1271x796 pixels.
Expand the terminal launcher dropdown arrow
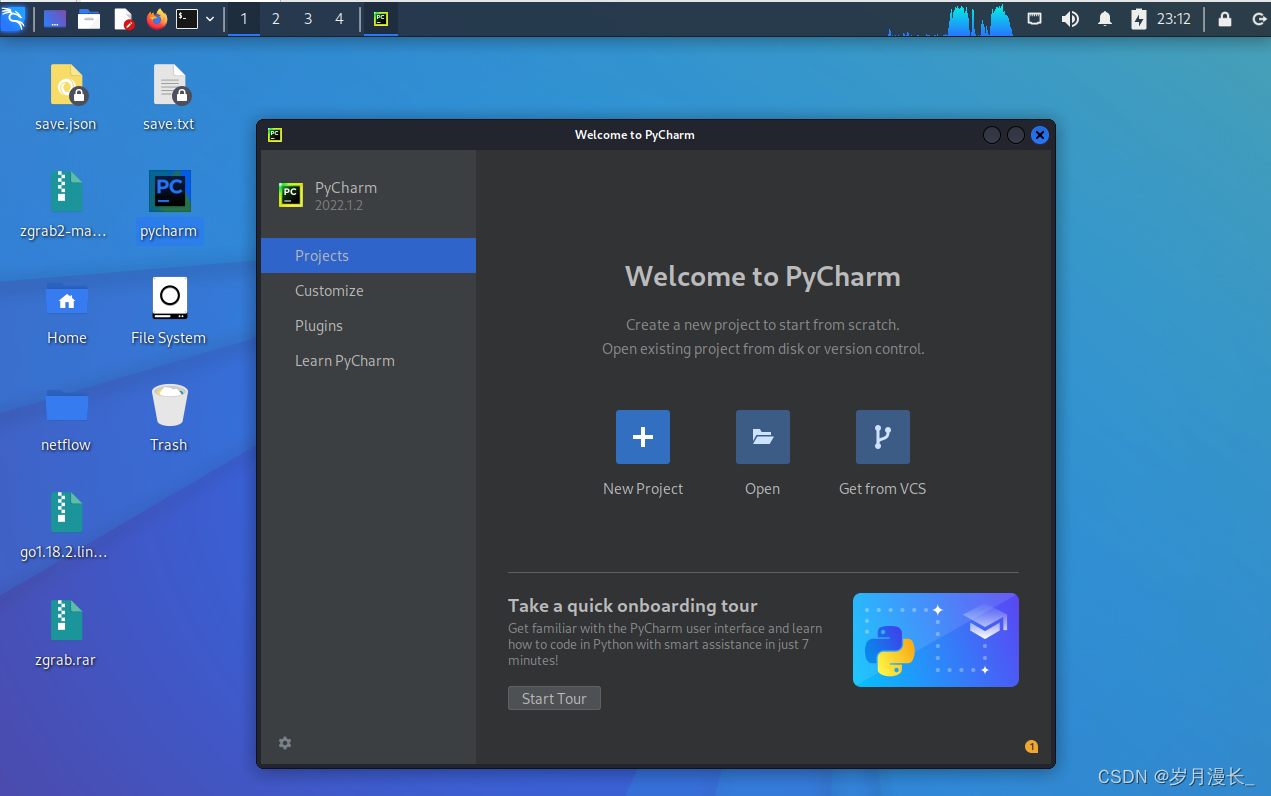210,18
